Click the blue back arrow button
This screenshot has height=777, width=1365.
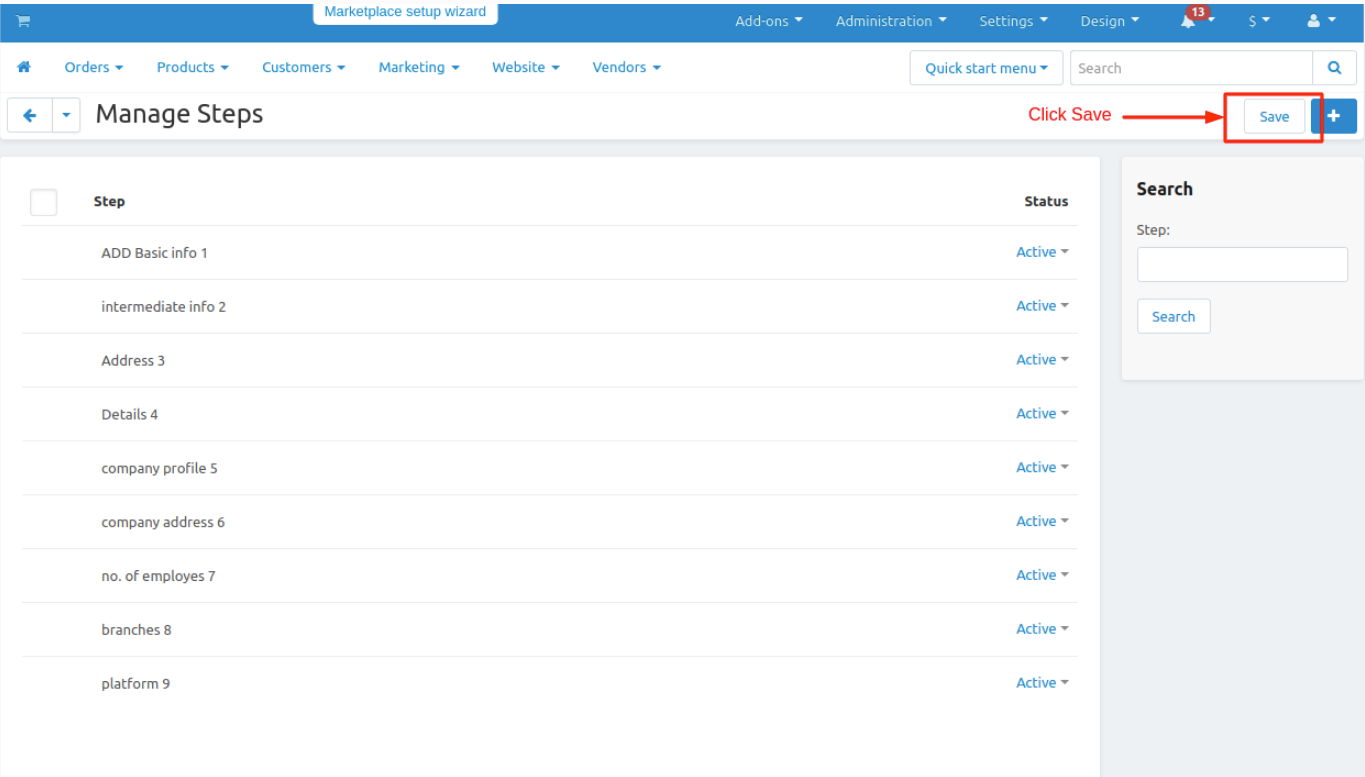pos(30,115)
